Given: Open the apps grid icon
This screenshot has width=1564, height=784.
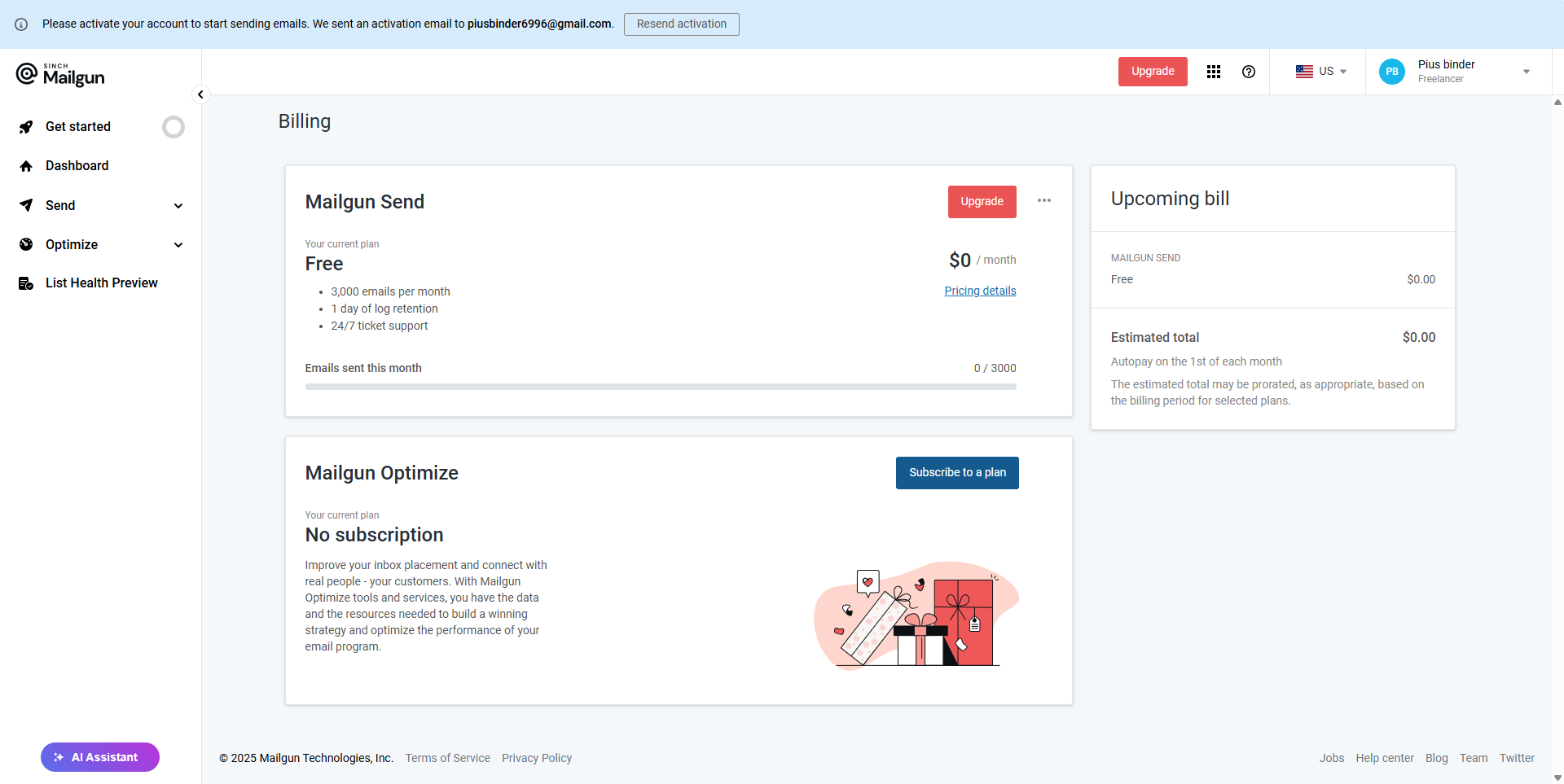Looking at the screenshot, I should point(1214,72).
